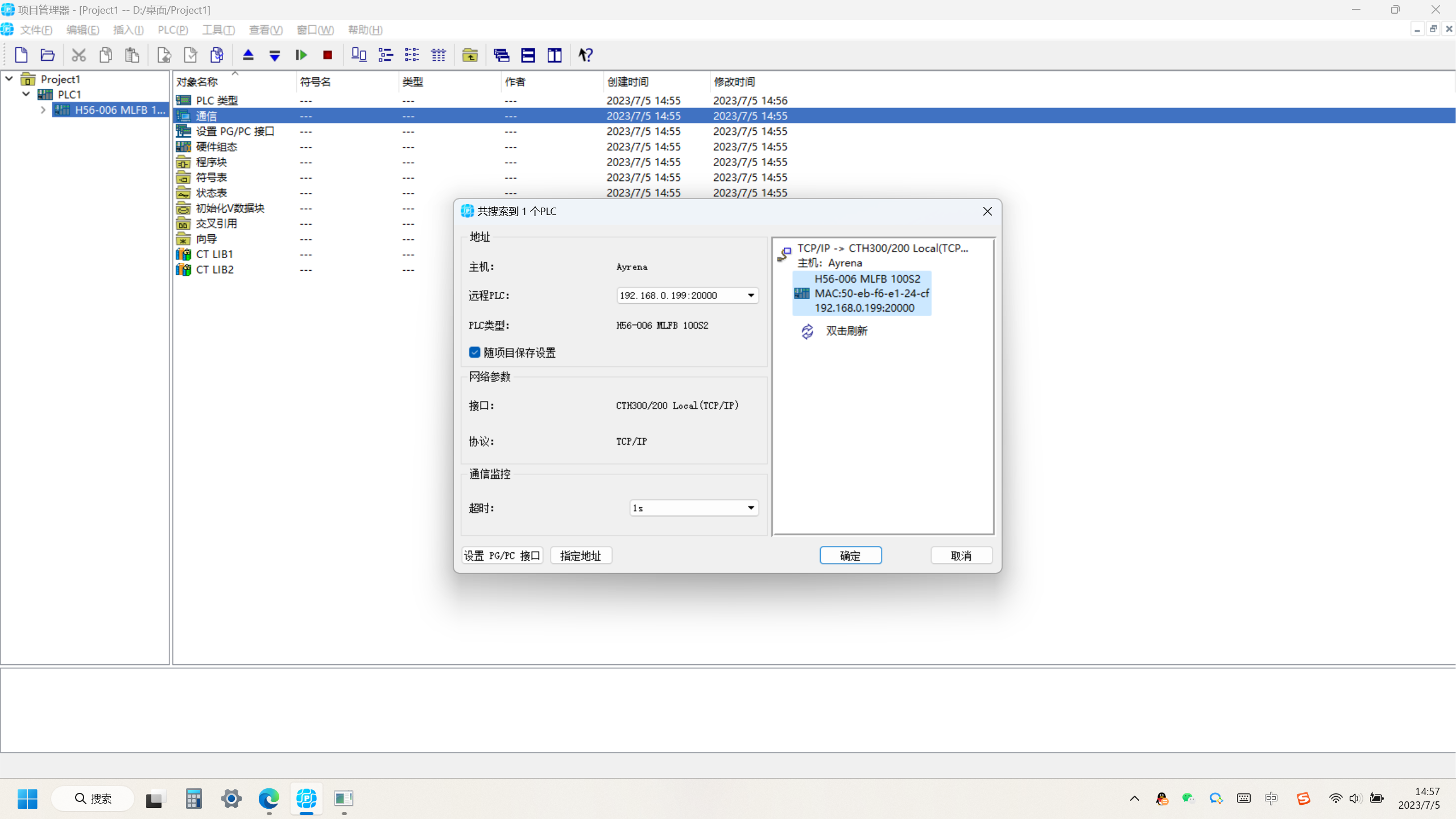Click the Open project toolbar icon
The width and height of the screenshot is (1456, 819).
click(48, 55)
